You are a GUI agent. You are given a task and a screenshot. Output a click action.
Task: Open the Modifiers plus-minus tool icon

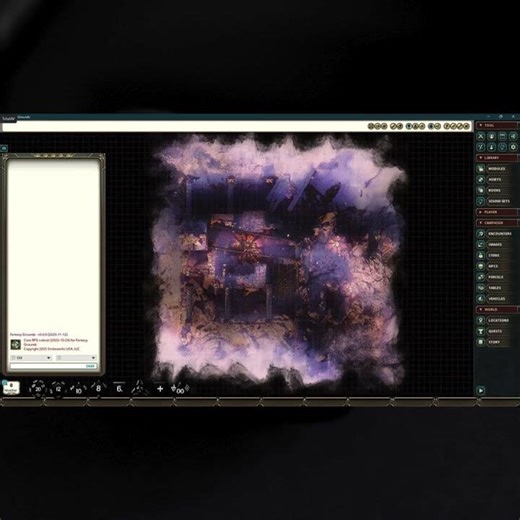[x=480, y=147]
